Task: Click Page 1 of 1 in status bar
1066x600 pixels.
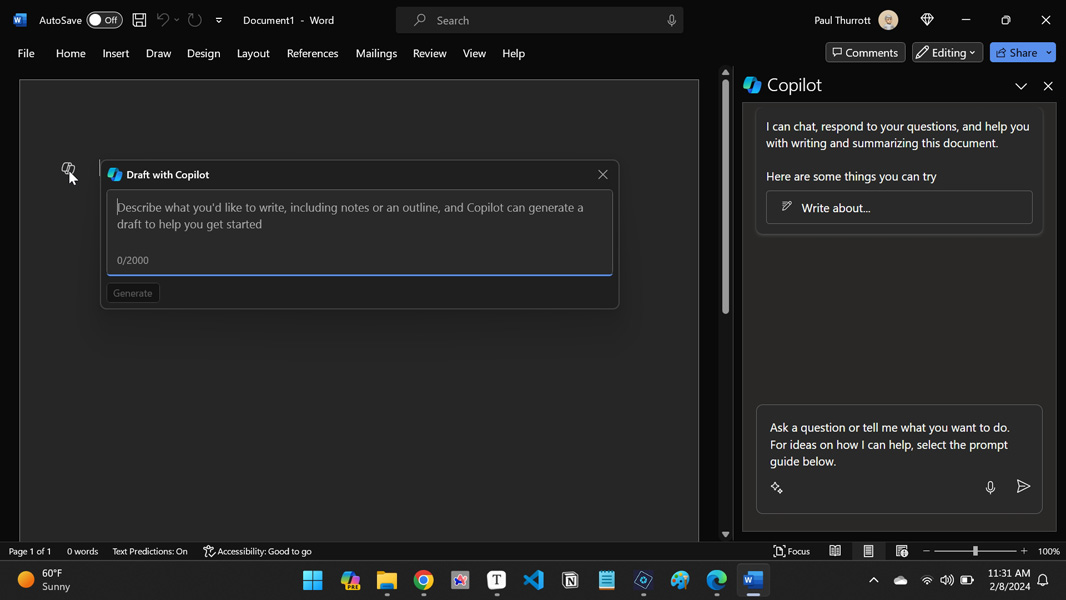Action: [30, 551]
